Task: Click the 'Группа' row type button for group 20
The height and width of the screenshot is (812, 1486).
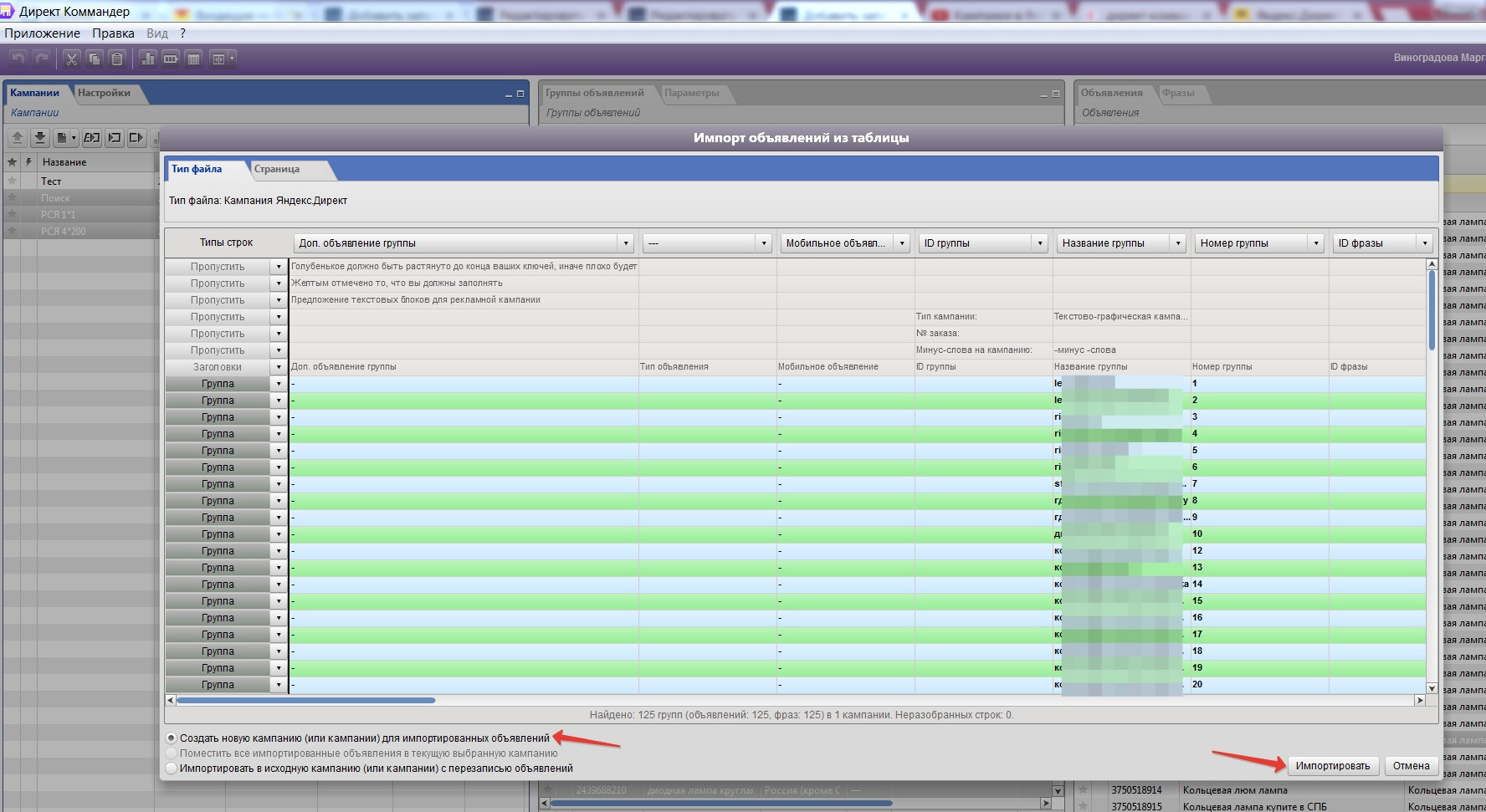Action: pos(218,685)
